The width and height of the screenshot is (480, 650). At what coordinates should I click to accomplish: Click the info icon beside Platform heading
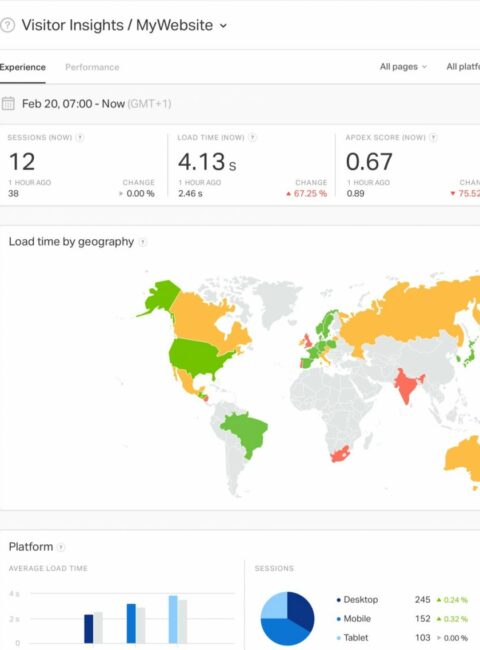[61, 547]
